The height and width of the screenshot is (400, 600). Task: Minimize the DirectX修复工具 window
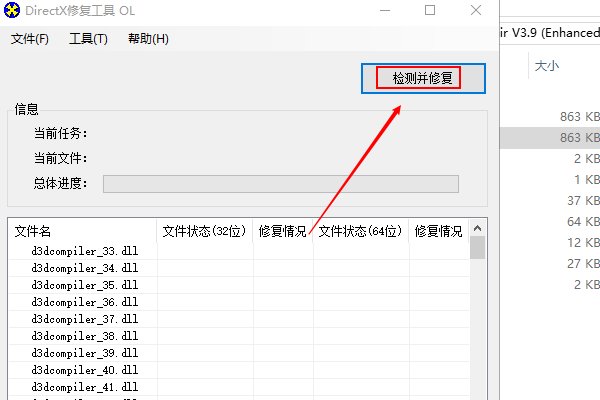[x=385, y=10]
